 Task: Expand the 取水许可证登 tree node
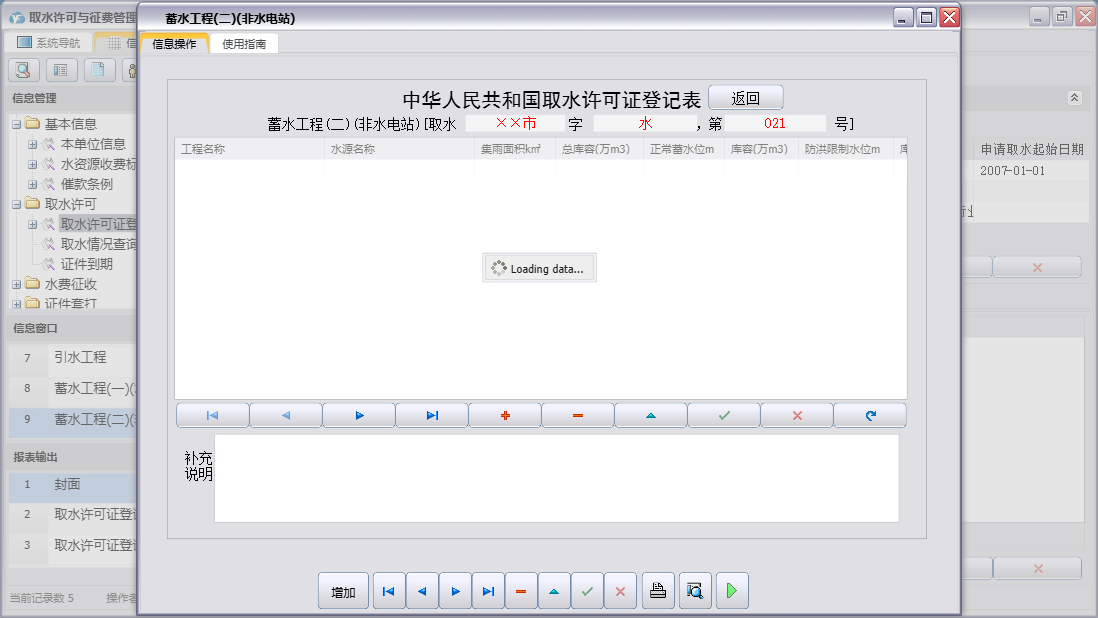pos(32,225)
